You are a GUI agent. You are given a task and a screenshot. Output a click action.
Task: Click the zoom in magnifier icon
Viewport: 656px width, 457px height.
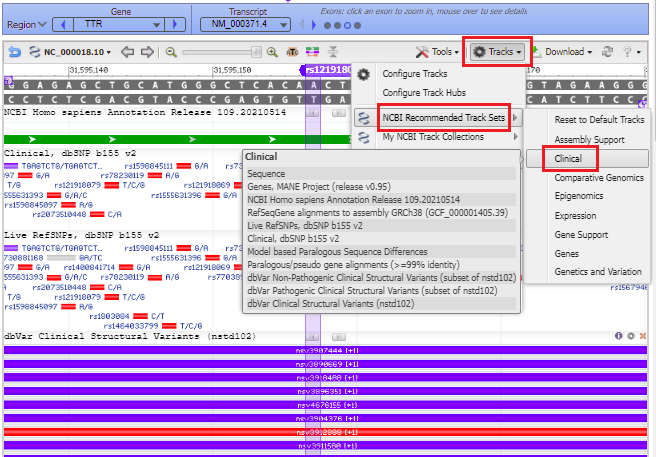click(x=270, y=51)
